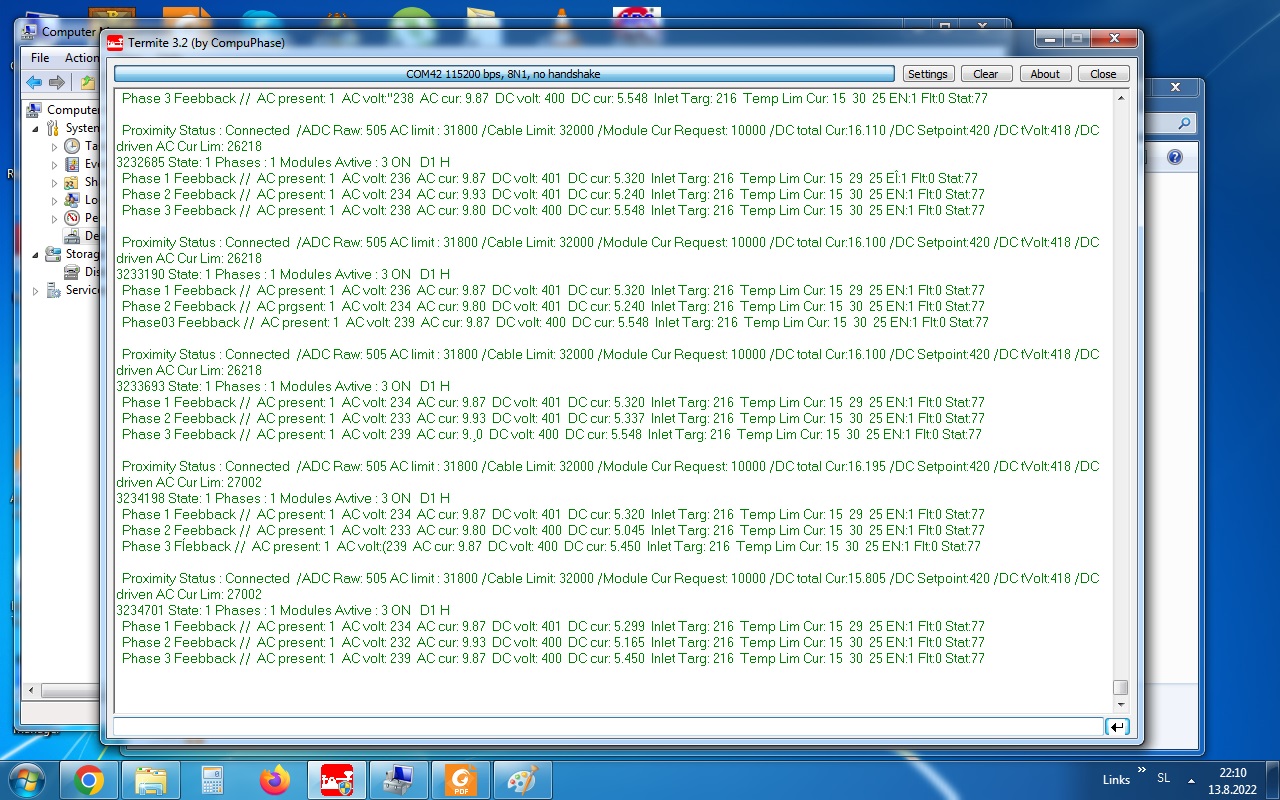This screenshot has width=1280, height=800.
Task: Open the Action menu in Computer Management
Action: tap(82, 58)
